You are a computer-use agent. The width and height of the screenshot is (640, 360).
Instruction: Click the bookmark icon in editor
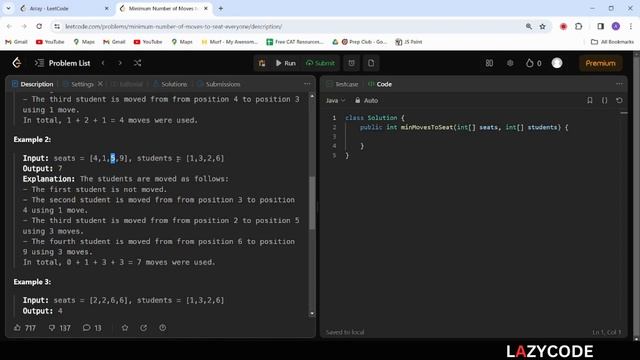tap(590, 100)
